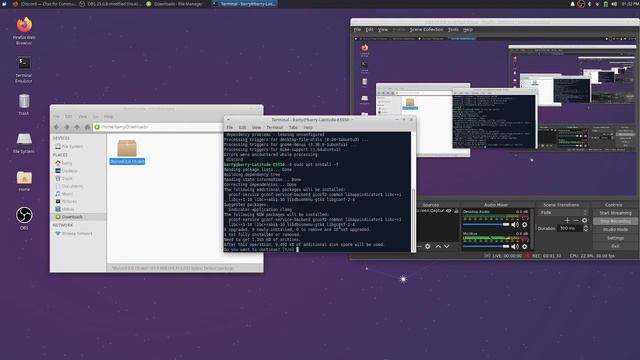Screen dimensions: 640x360
Task: Open Desktop in File Manager places
Action: pyautogui.click(x=67, y=171)
